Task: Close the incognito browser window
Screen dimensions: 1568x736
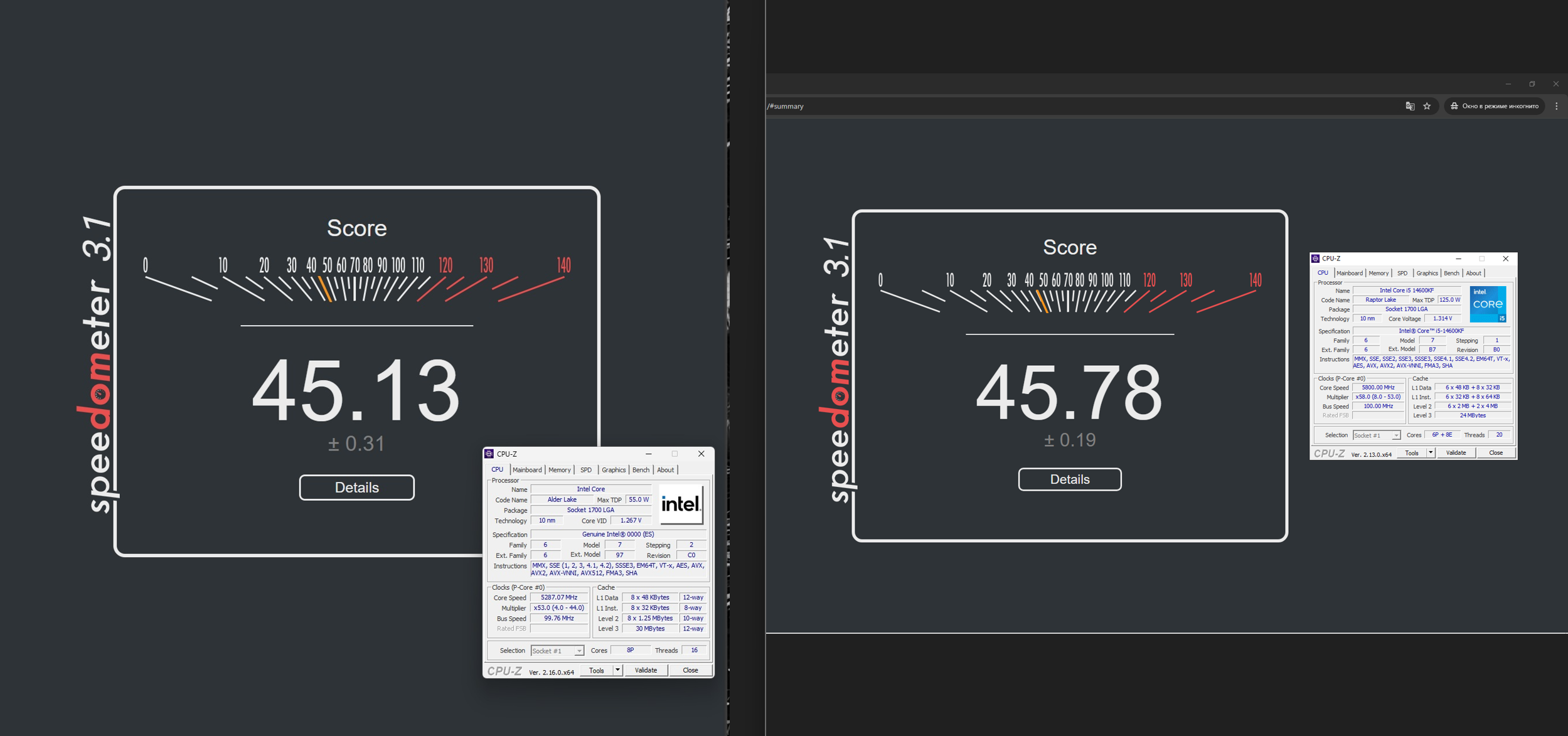Action: (1555, 84)
